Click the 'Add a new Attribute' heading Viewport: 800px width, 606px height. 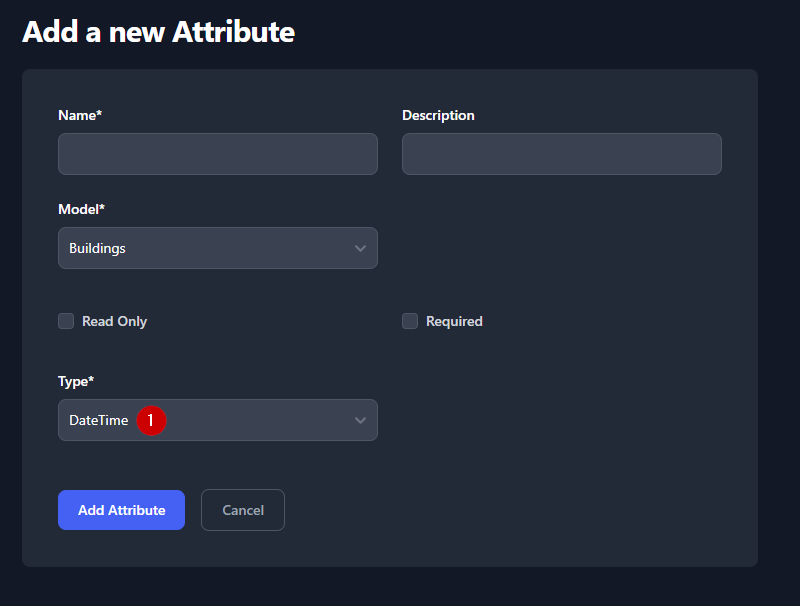pos(158,31)
